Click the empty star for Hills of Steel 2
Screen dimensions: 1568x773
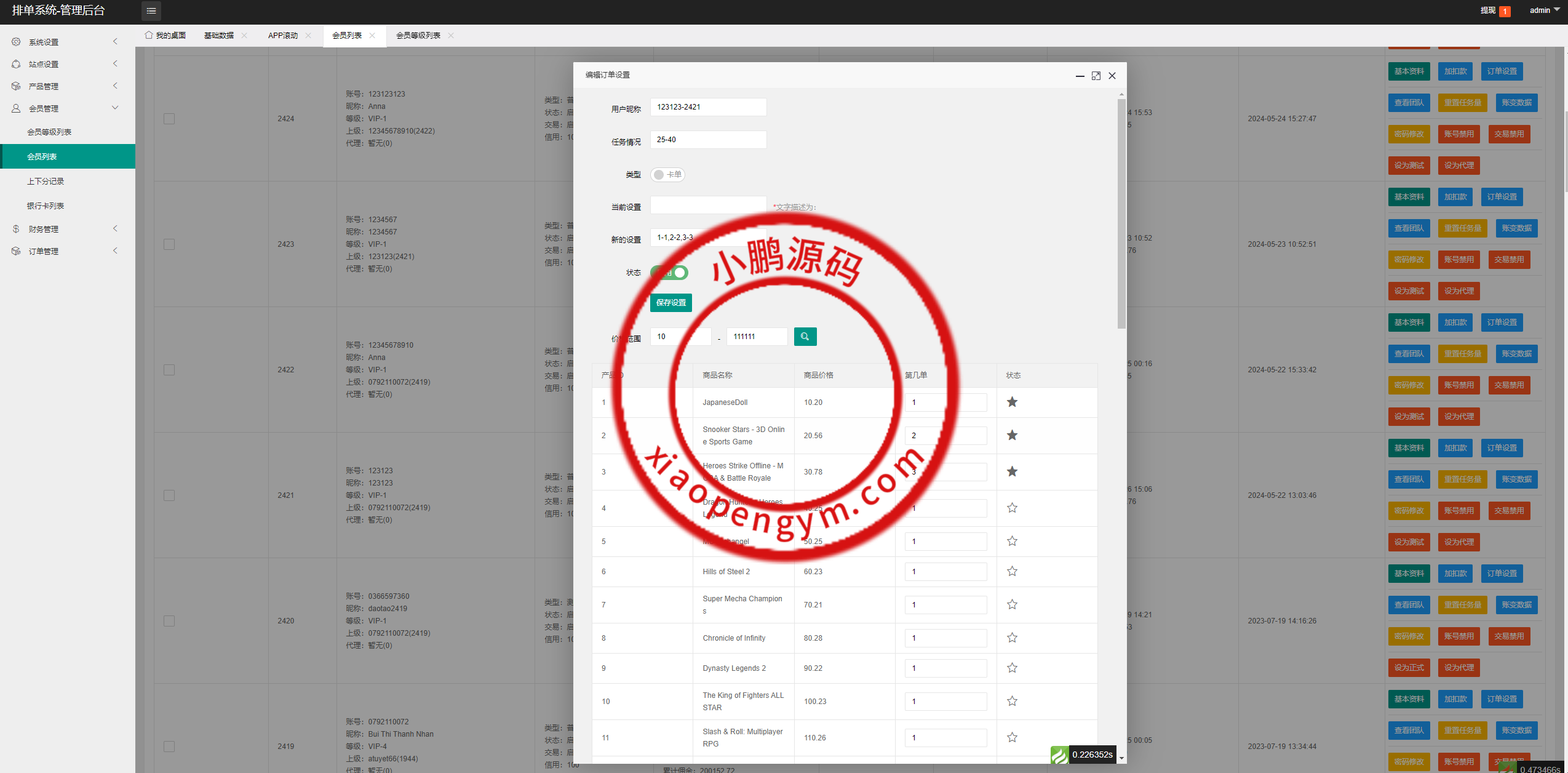1012,571
